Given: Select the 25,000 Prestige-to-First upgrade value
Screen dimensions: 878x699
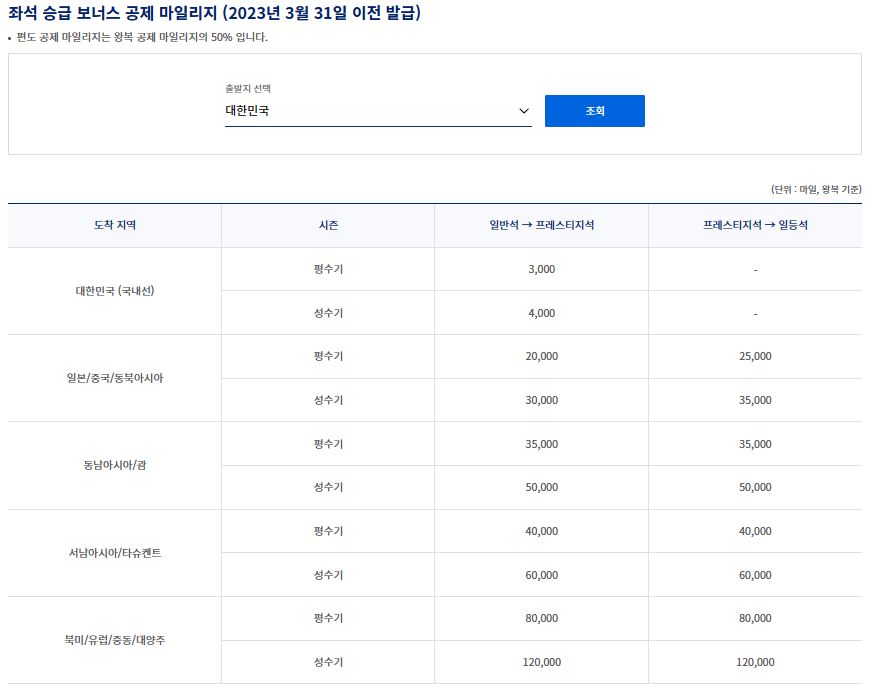Looking at the screenshot, I should point(757,356).
